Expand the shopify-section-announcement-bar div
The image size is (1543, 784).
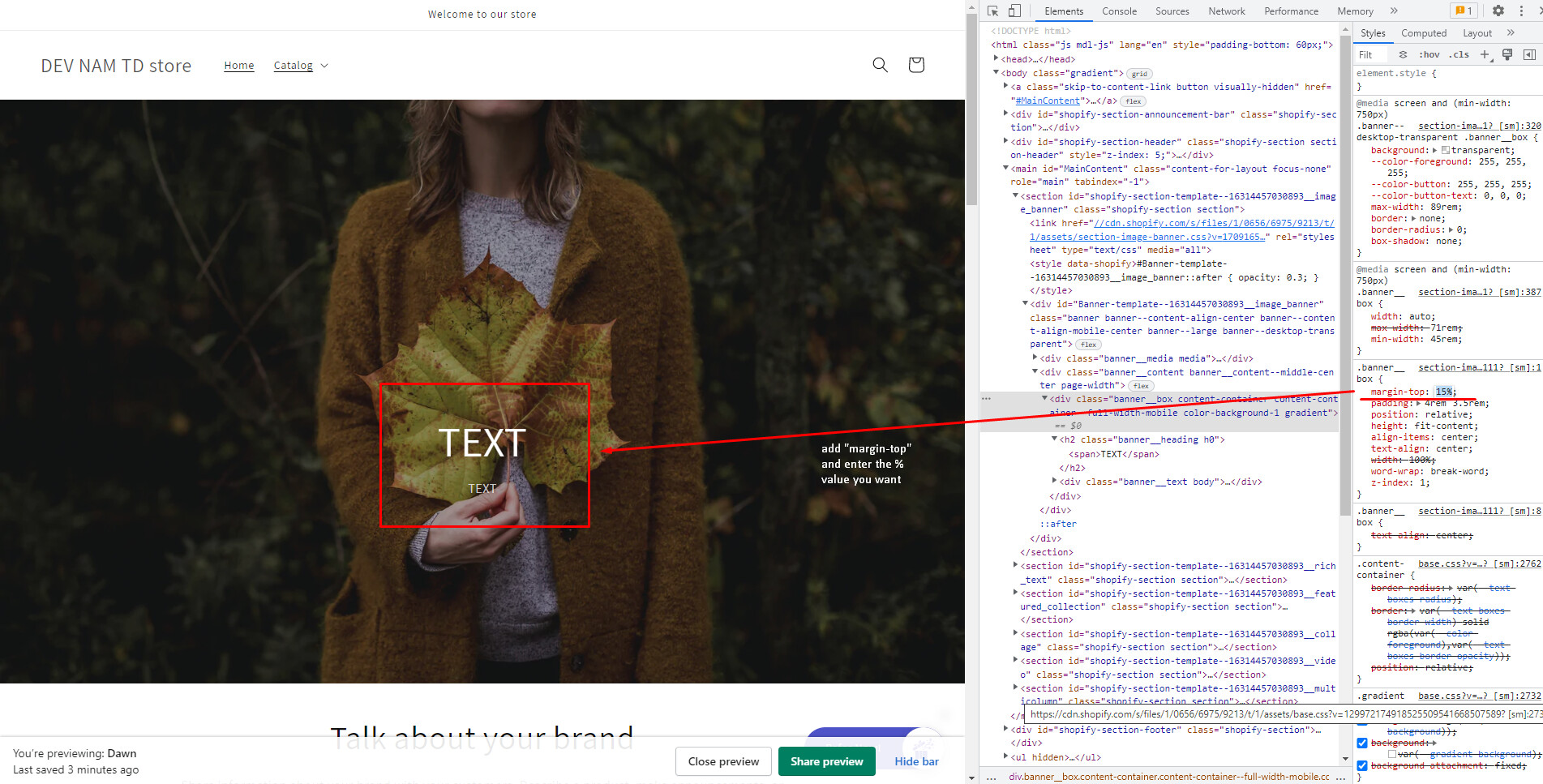tap(1006, 114)
